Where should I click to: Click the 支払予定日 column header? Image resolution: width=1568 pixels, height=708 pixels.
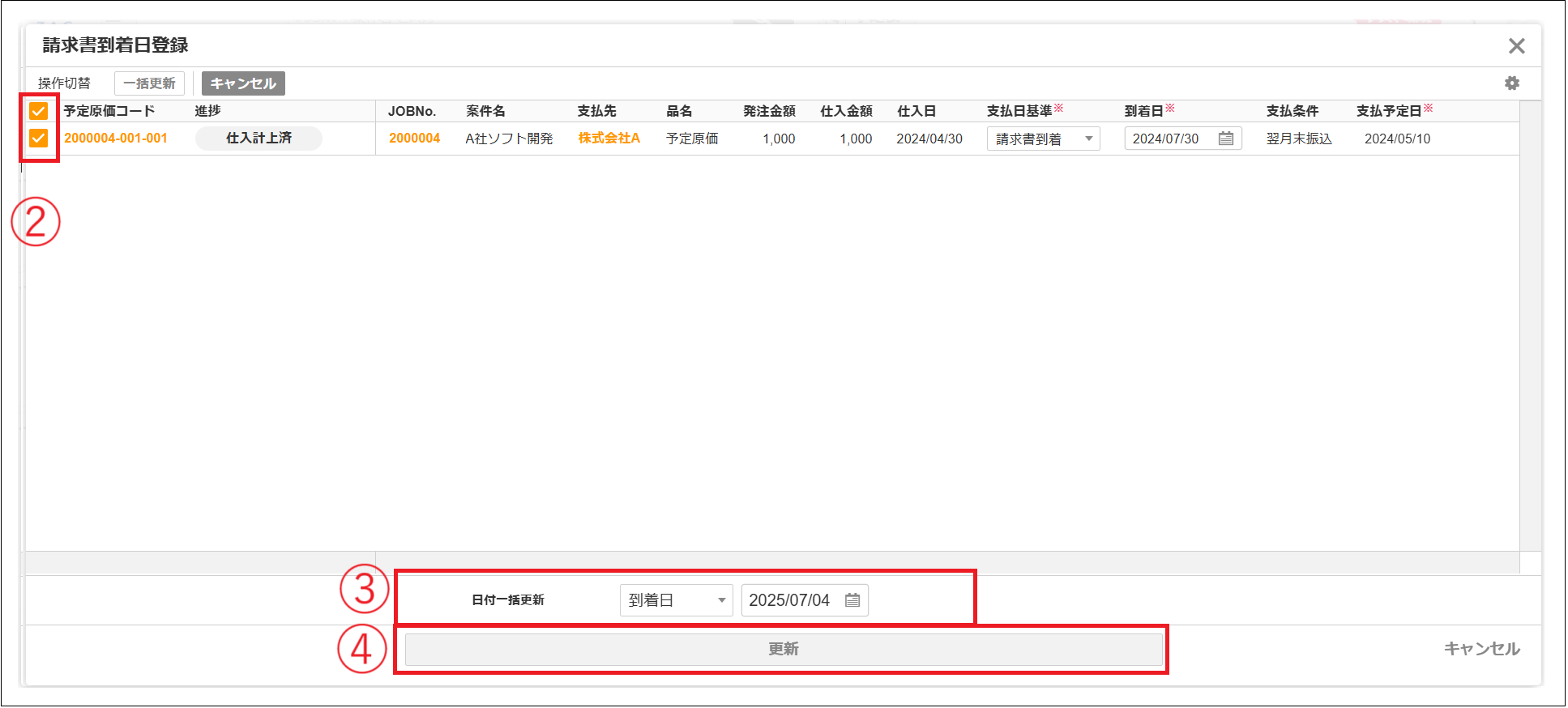click(x=1389, y=111)
